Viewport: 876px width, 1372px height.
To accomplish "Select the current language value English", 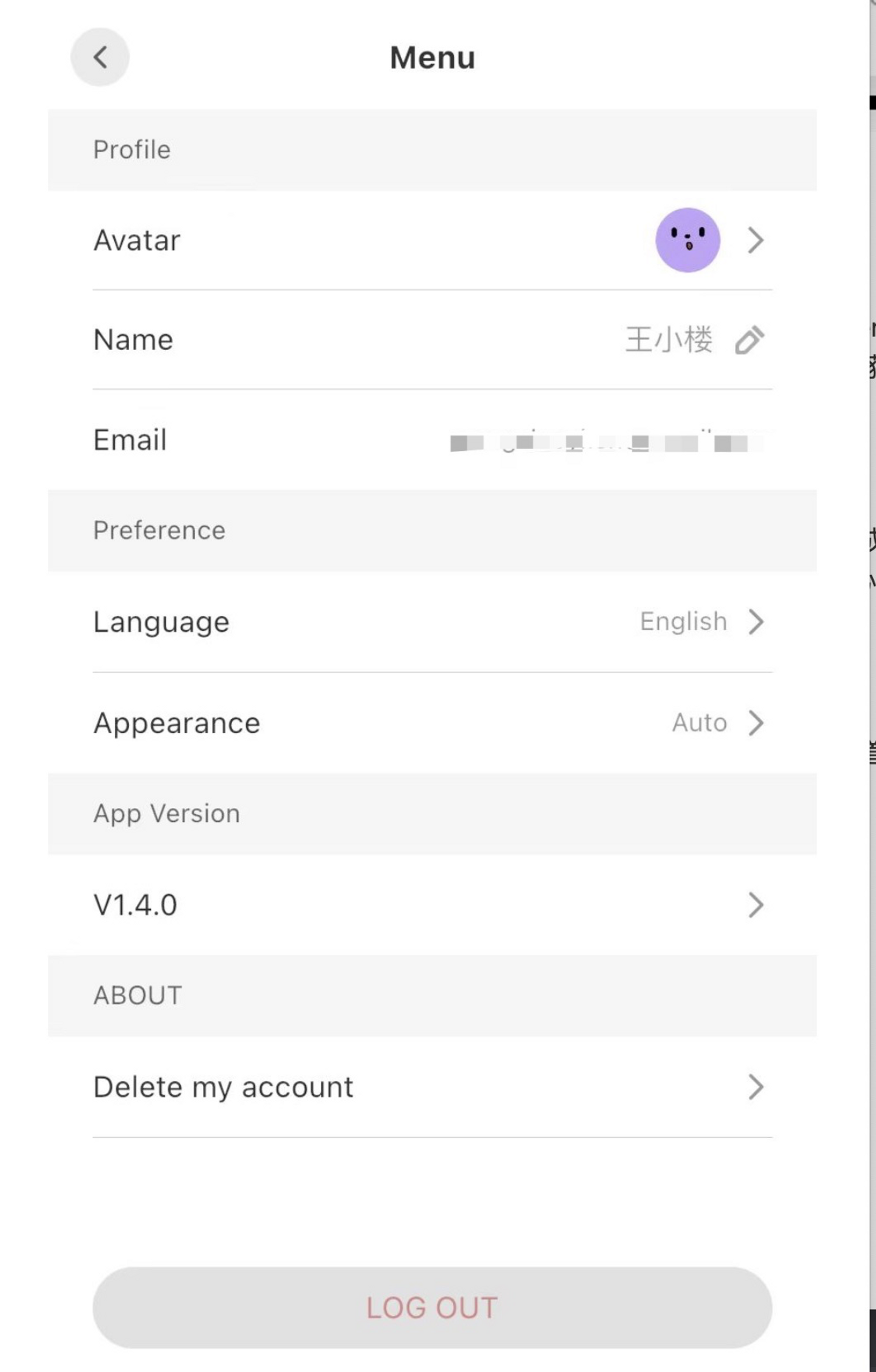I will 683,622.
